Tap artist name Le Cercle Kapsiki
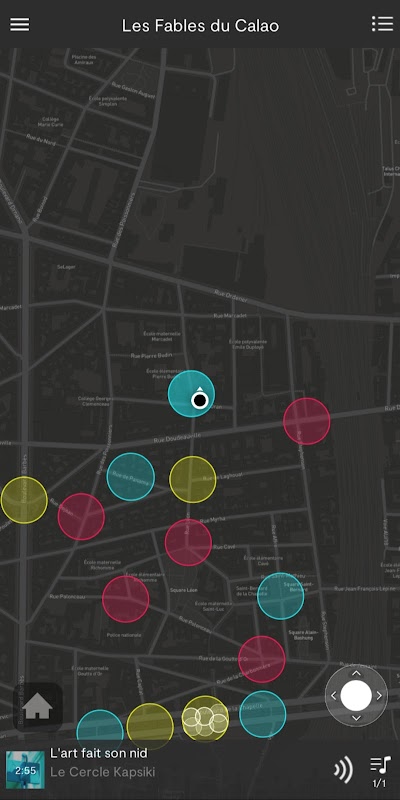This screenshot has height=800, width=400. click(x=103, y=772)
